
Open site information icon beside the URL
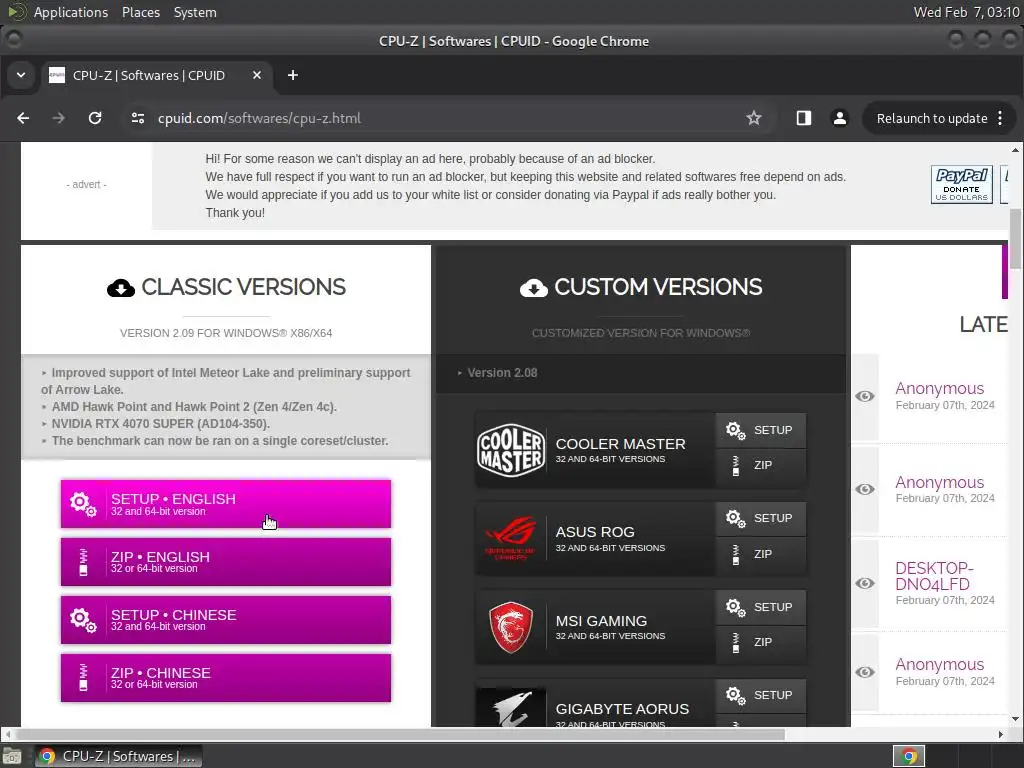coord(138,118)
